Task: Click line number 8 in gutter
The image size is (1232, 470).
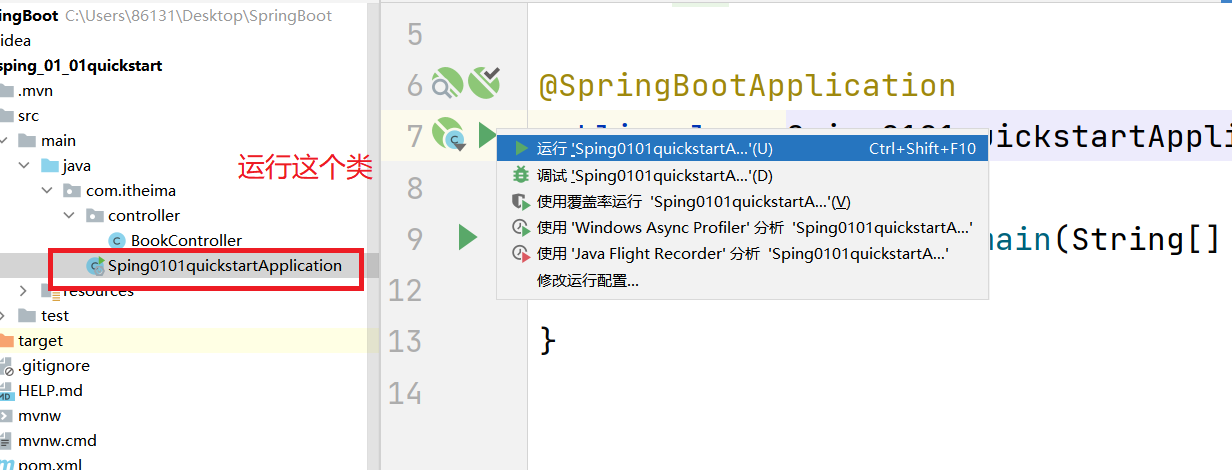Action: [x=415, y=188]
